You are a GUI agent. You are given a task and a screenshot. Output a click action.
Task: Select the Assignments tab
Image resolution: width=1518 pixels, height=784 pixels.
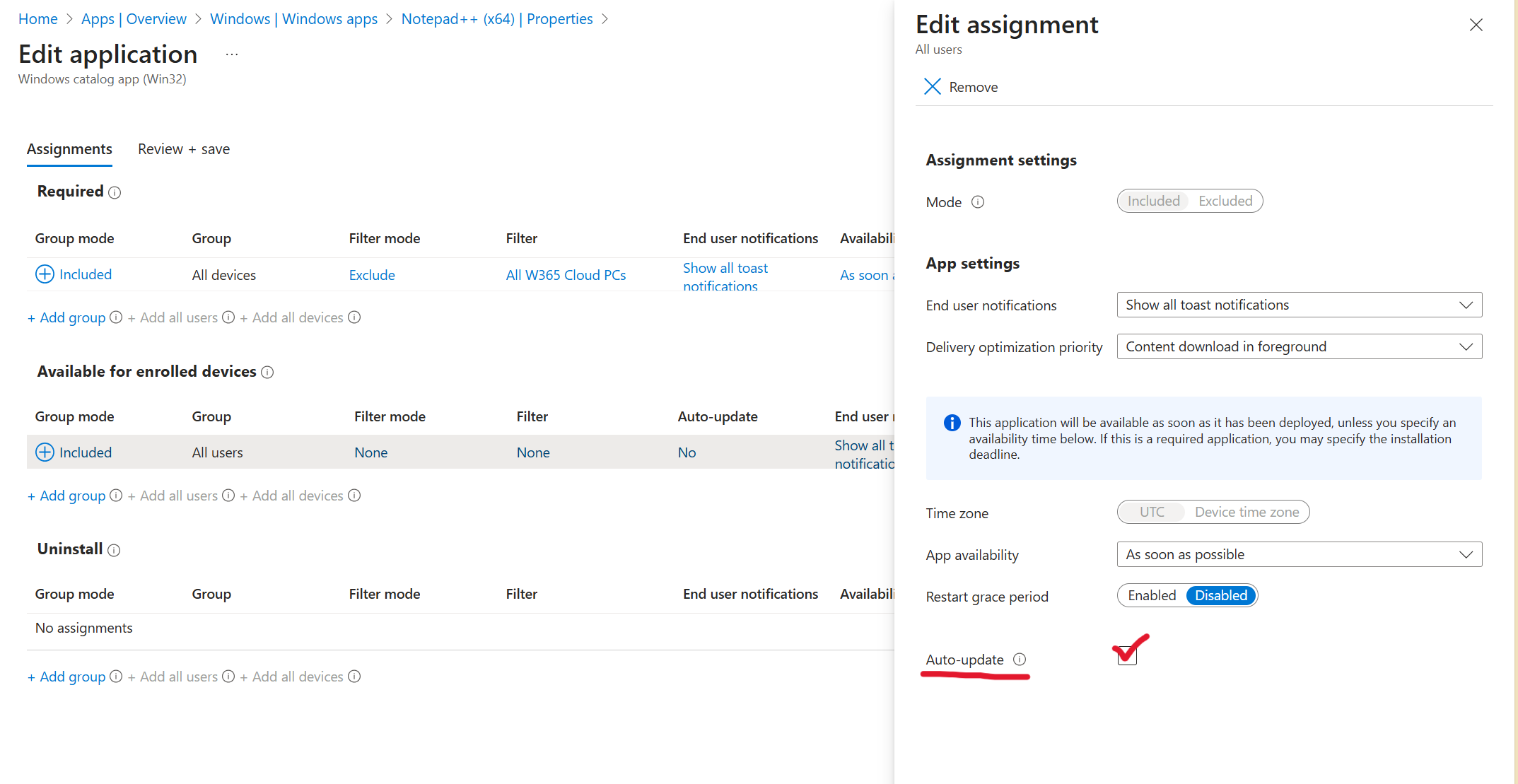[69, 149]
